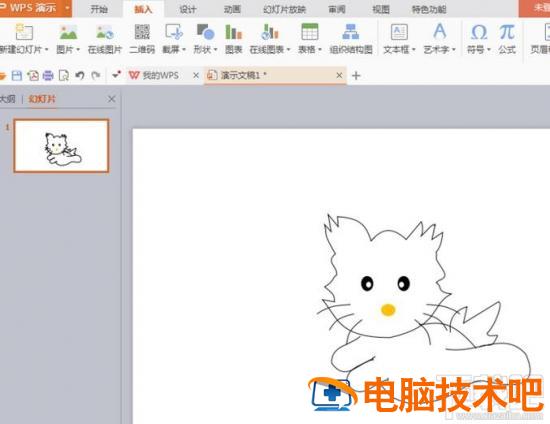
Task: Export to PDF from quick access toolbar
Action: (33, 75)
